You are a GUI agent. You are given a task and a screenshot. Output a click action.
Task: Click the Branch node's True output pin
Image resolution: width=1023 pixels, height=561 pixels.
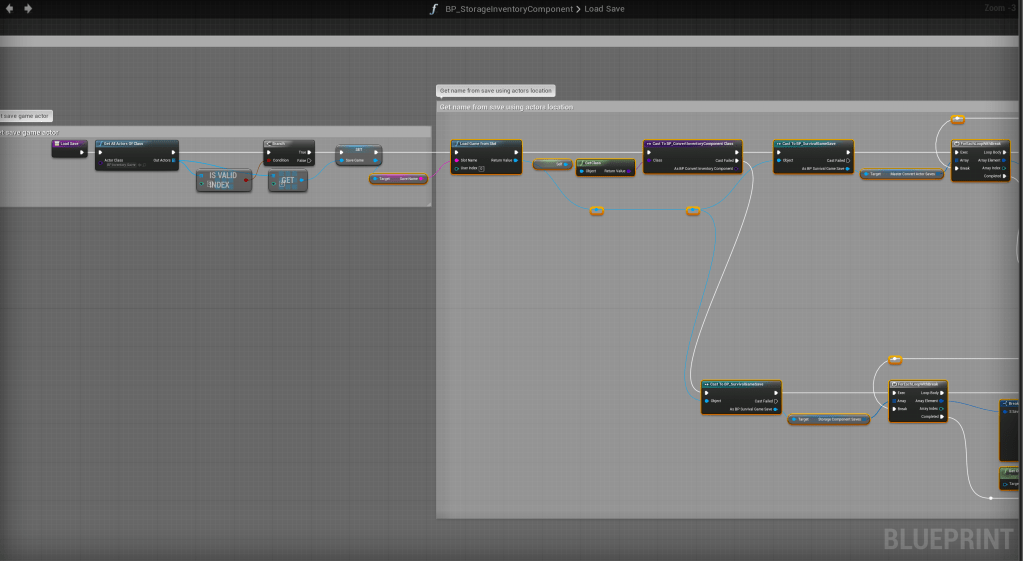pyautogui.click(x=309, y=152)
